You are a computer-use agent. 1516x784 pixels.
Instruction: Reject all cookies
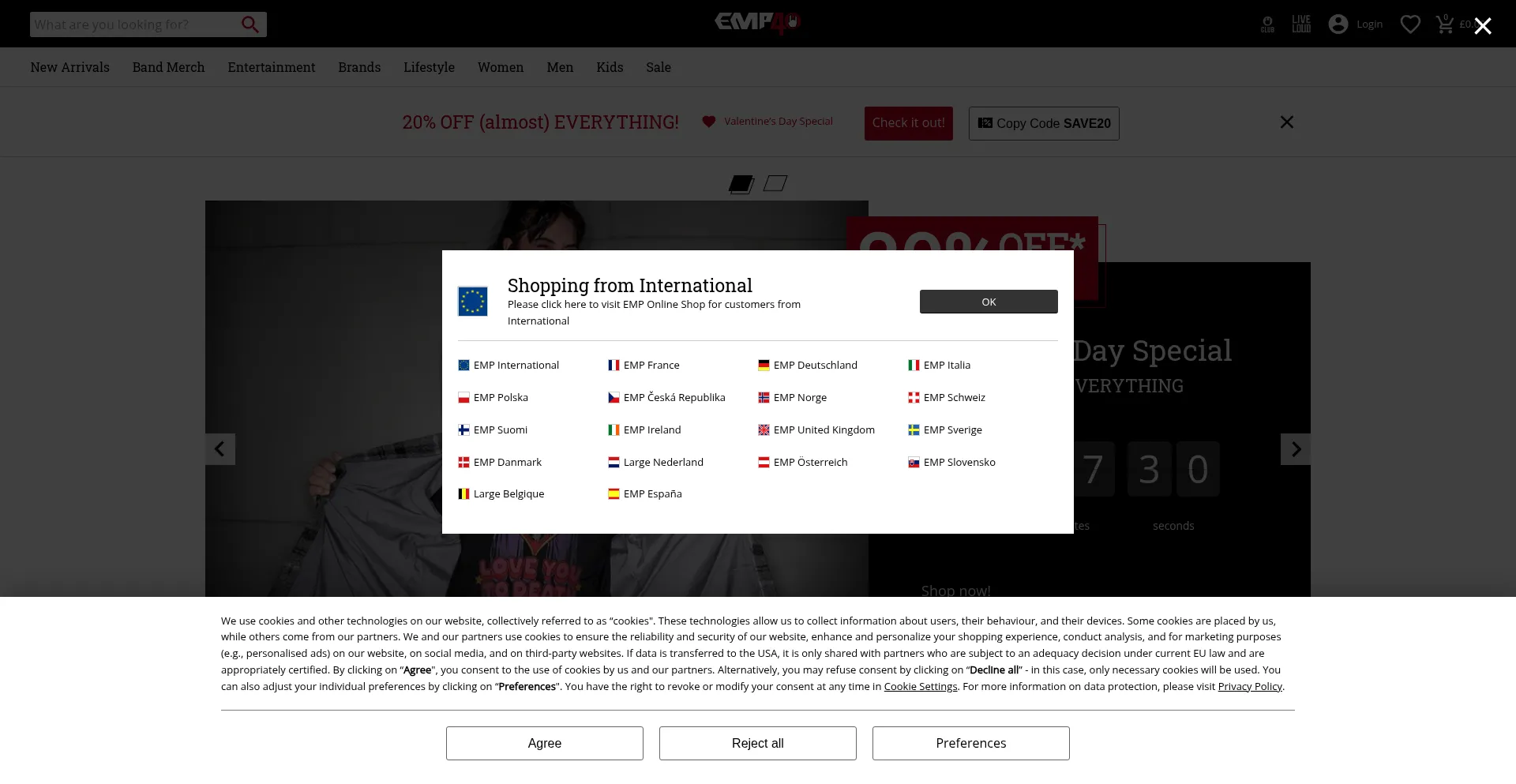point(758,743)
